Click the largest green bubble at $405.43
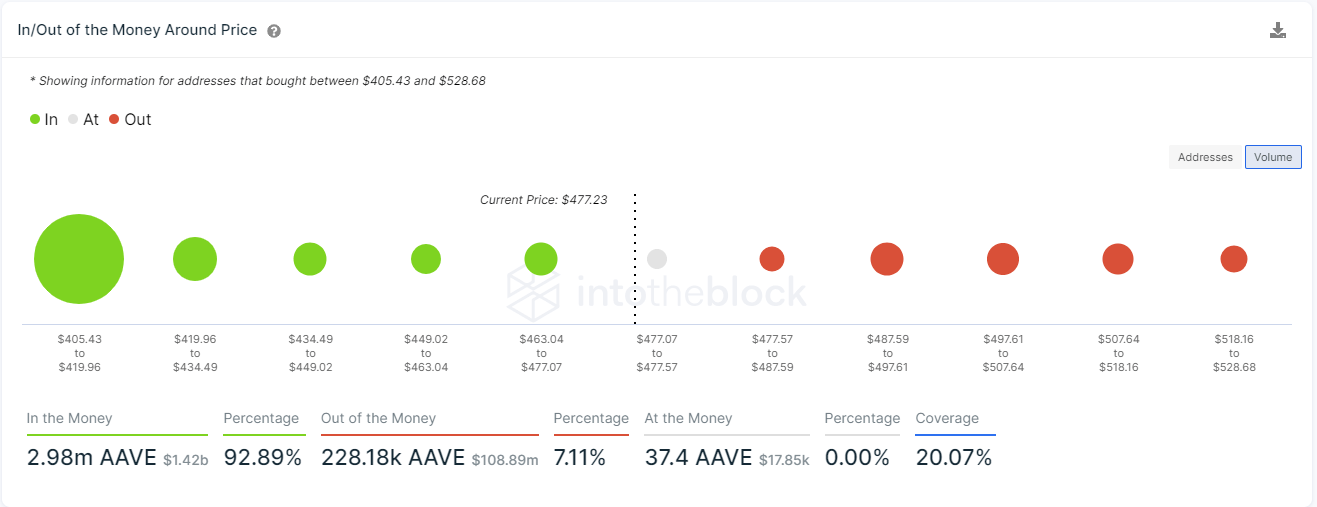 point(79,259)
